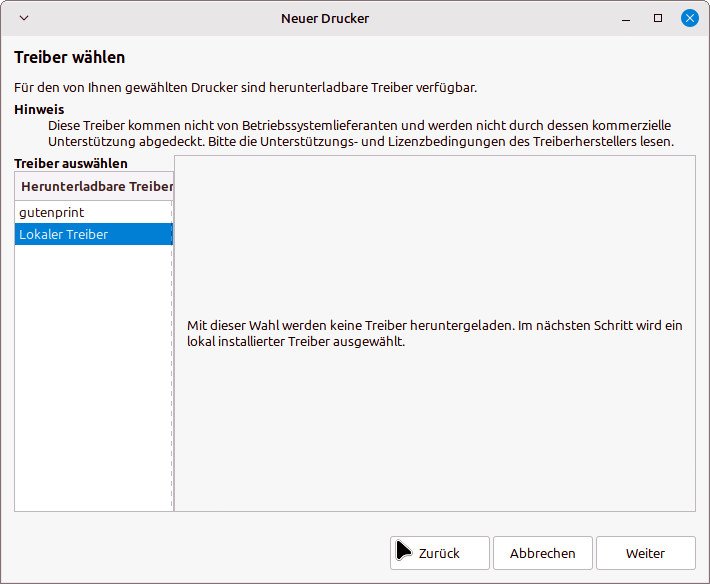The width and height of the screenshot is (710, 584).
Task: Click the Treiber wählen heading
Action: [x=70, y=57]
